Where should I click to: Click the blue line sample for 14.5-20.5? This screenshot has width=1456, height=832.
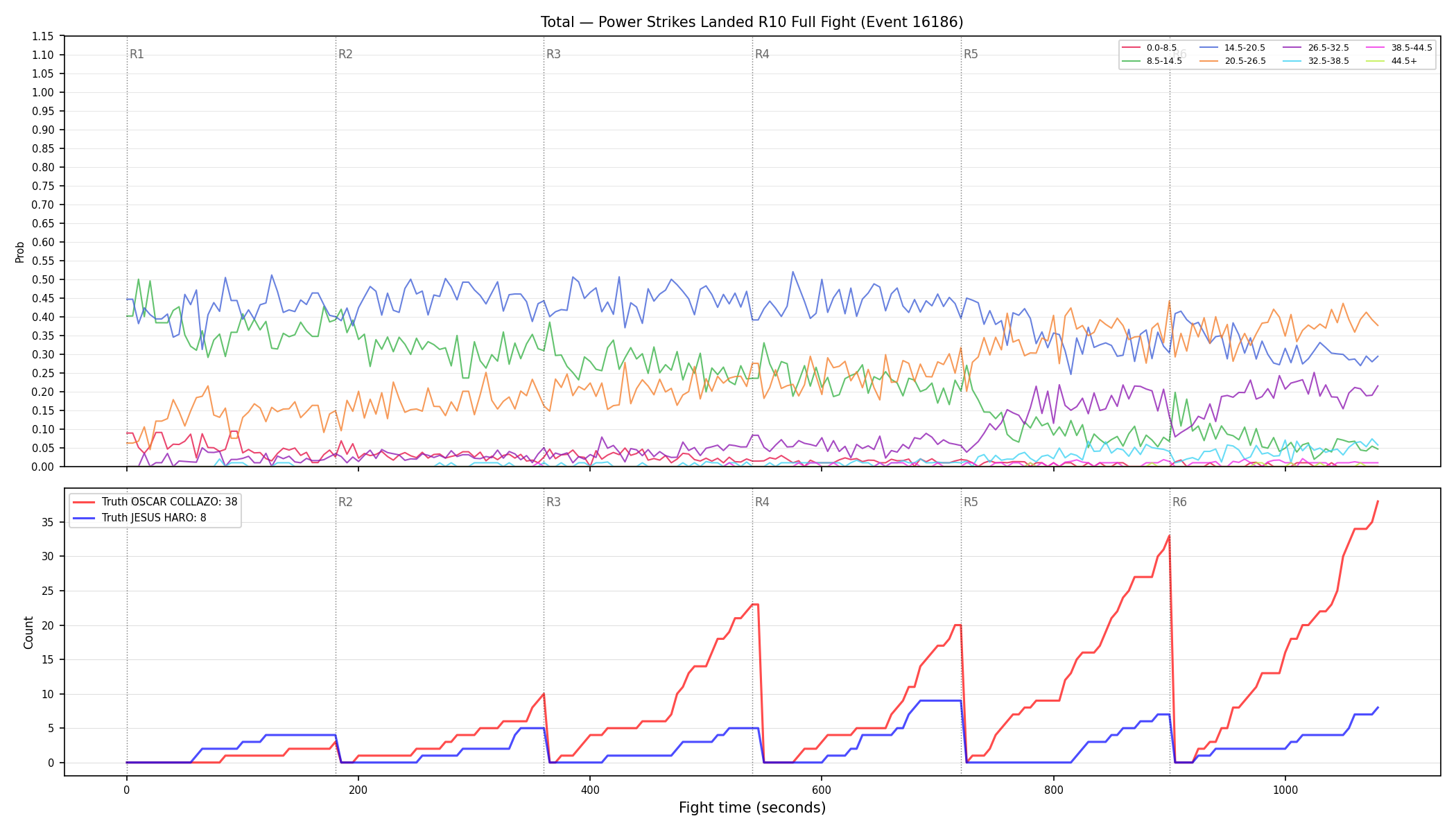1209,48
